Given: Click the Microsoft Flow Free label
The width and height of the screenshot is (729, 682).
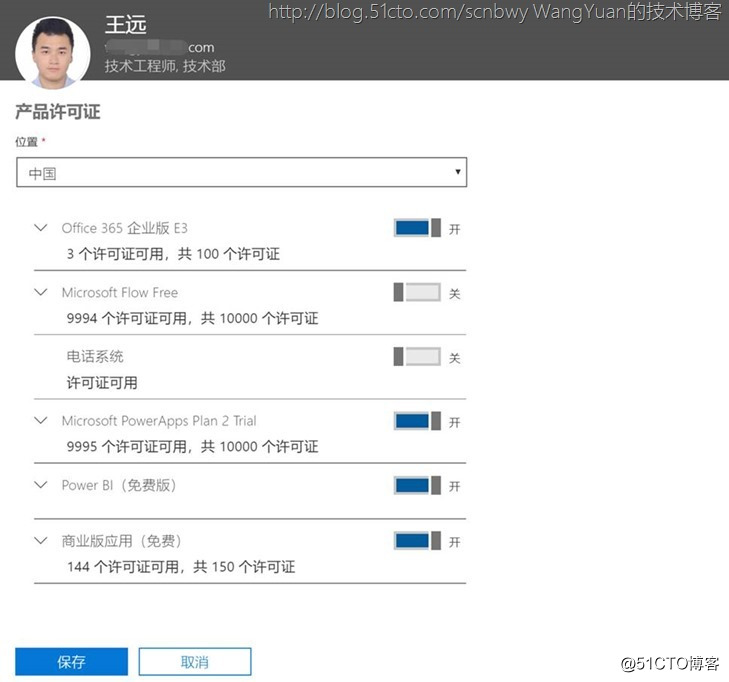Looking at the screenshot, I should click(120, 292).
